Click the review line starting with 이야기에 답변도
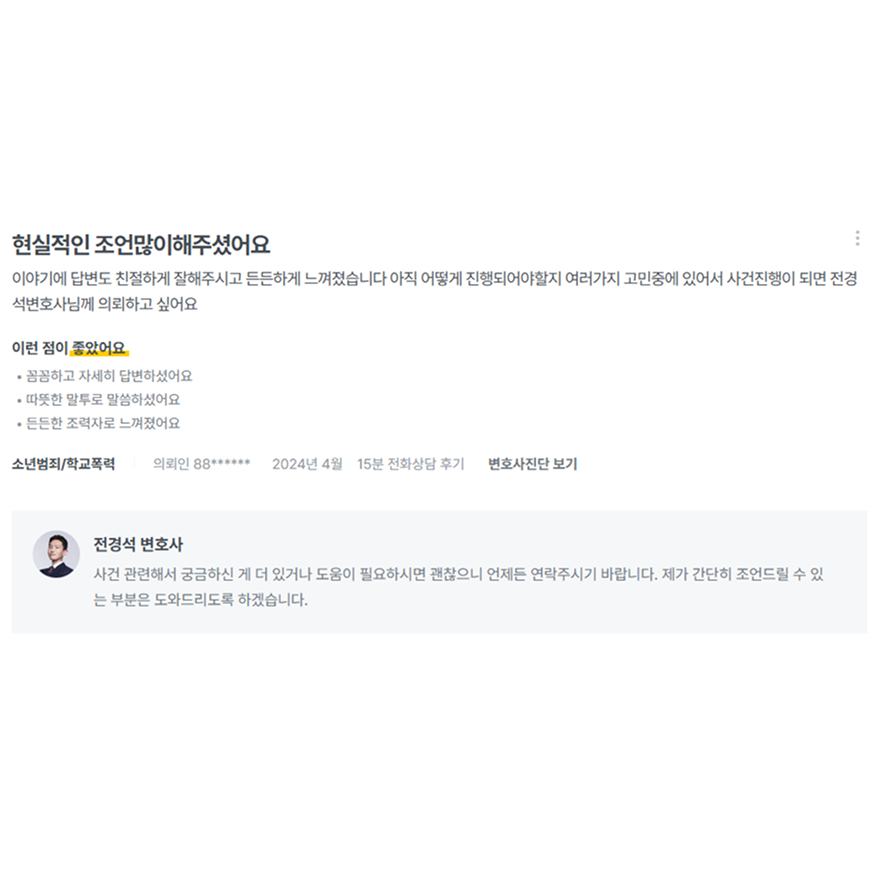Screen dimensions: 879x879 (x=434, y=279)
